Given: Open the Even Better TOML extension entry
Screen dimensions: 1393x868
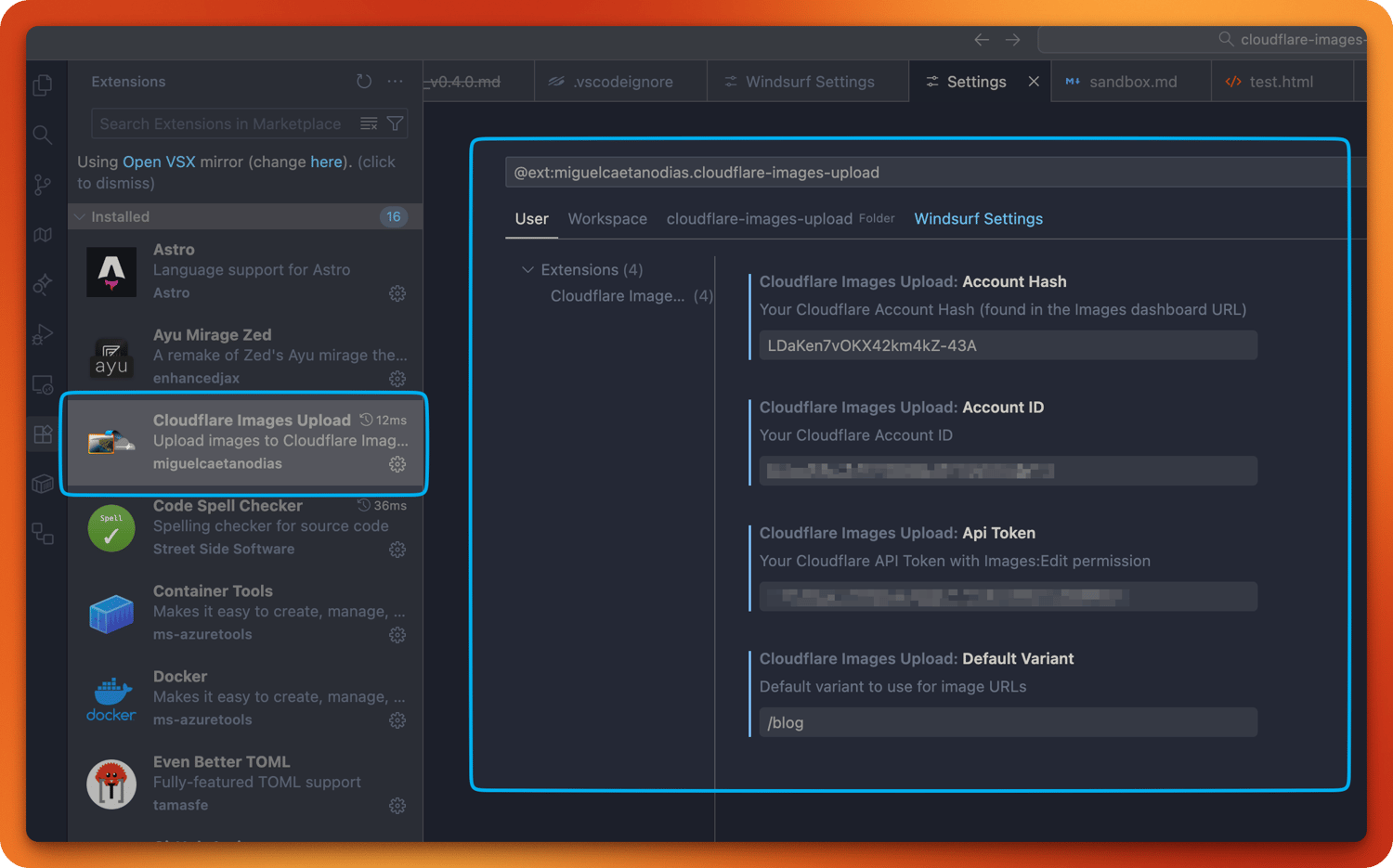Looking at the screenshot, I should (x=245, y=784).
